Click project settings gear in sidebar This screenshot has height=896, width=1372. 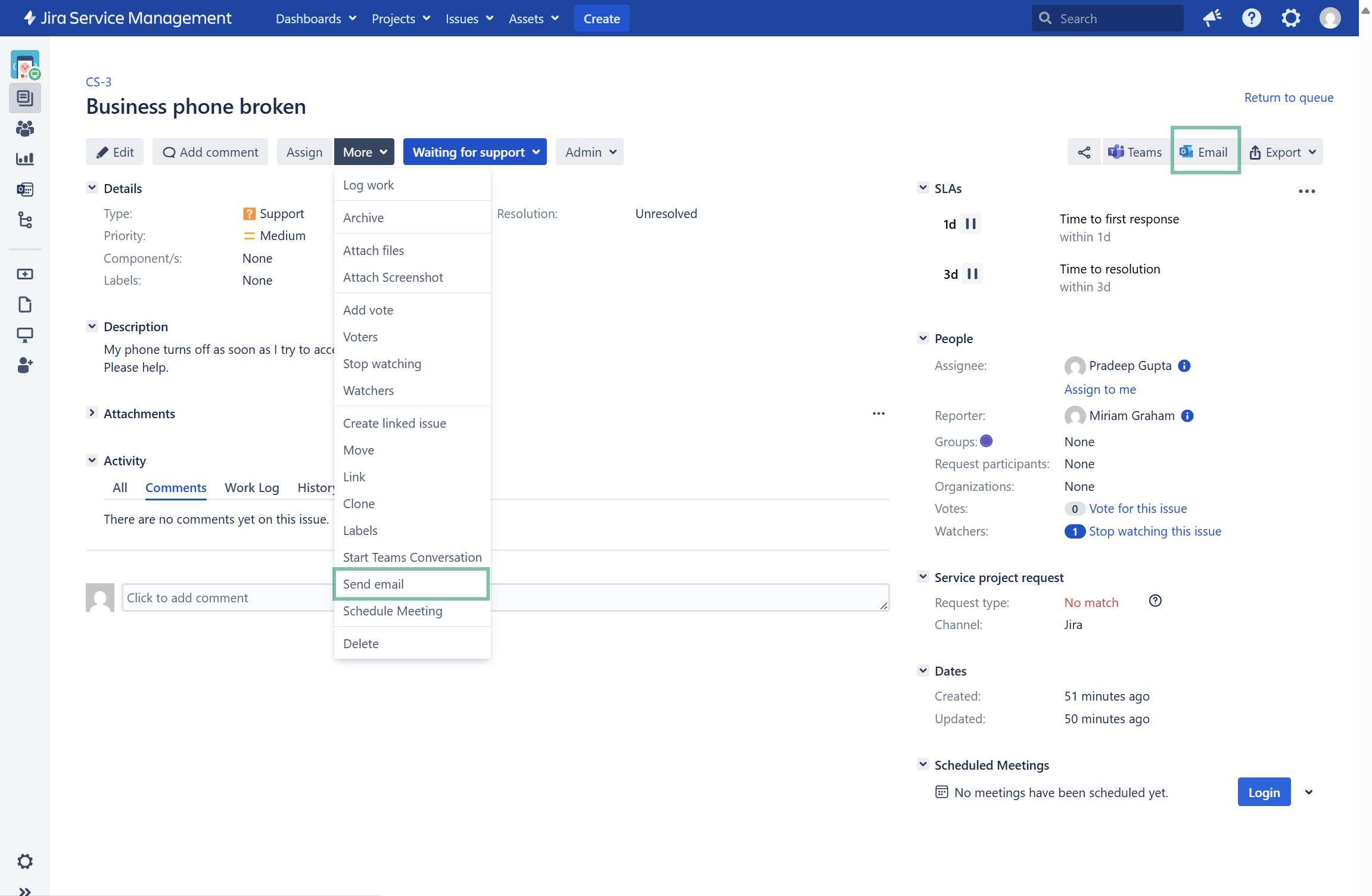pyautogui.click(x=25, y=861)
